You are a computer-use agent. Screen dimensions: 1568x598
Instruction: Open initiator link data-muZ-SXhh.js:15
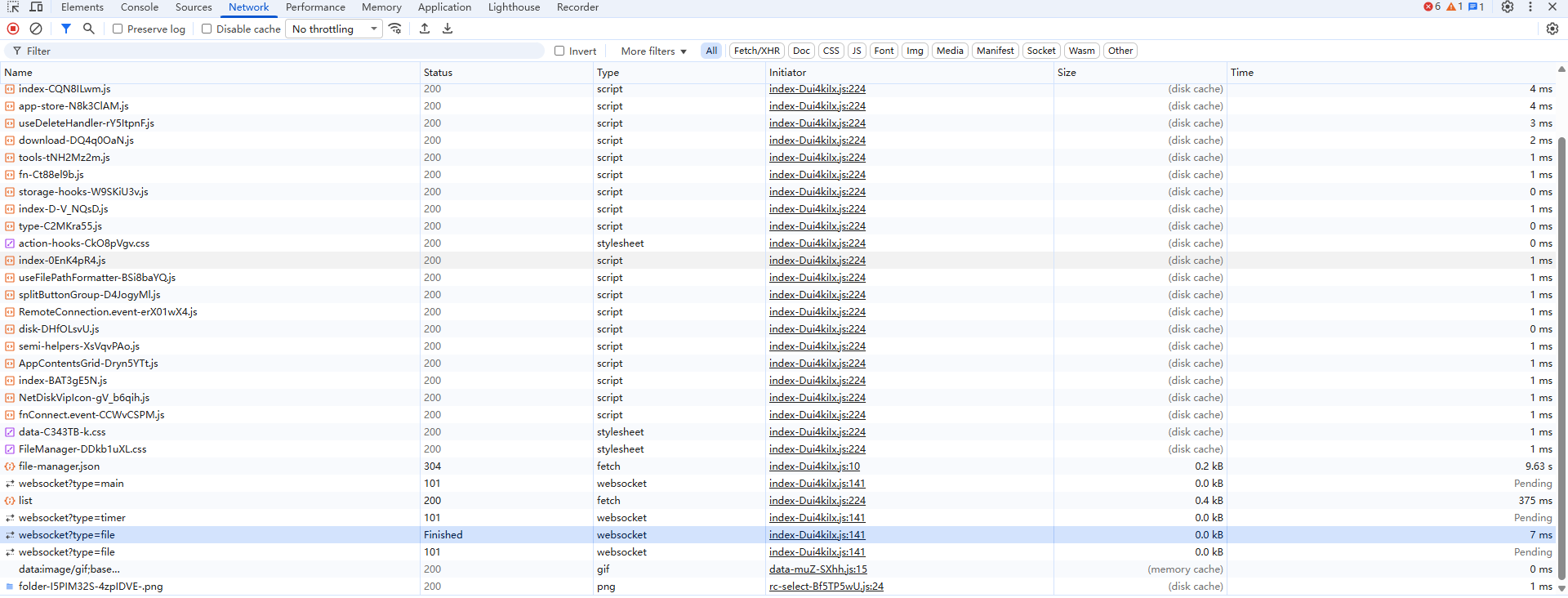pyautogui.click(x=818, y=569)
